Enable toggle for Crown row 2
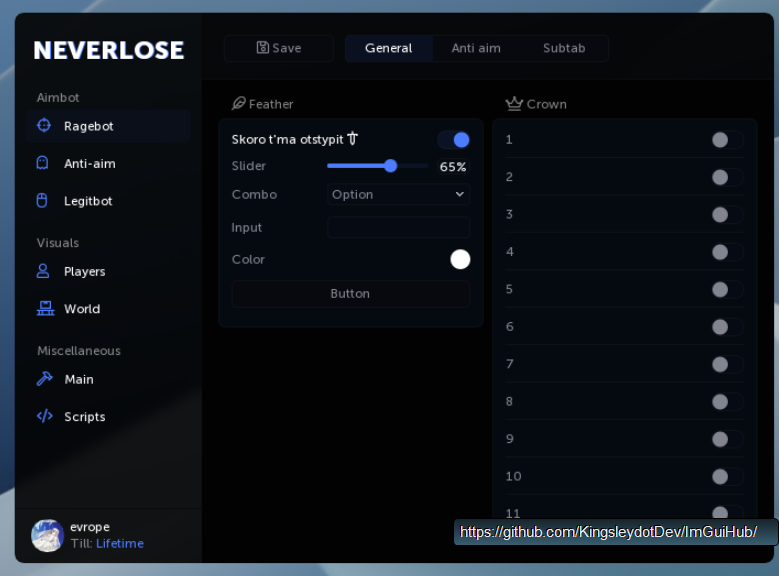Viewport: 779px width, 576px height. [727, 177]
